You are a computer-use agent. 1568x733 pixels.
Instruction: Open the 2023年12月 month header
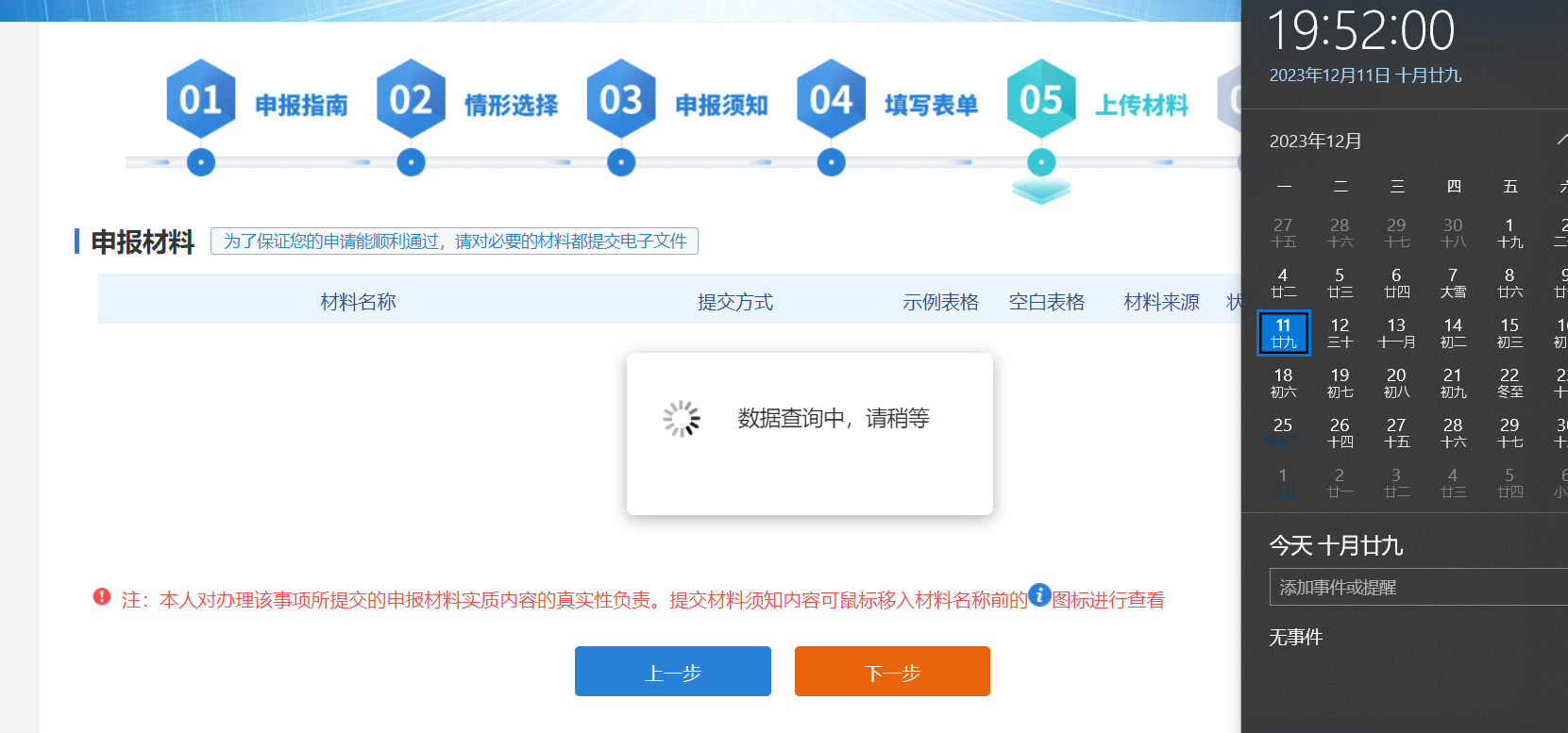click(1315, 142)
